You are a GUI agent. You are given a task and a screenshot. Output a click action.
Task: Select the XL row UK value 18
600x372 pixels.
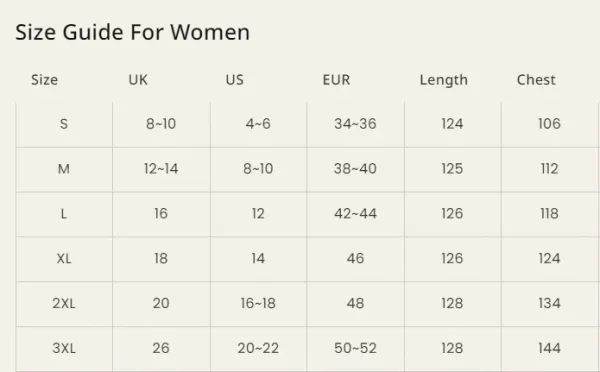(x=161, y=259)
